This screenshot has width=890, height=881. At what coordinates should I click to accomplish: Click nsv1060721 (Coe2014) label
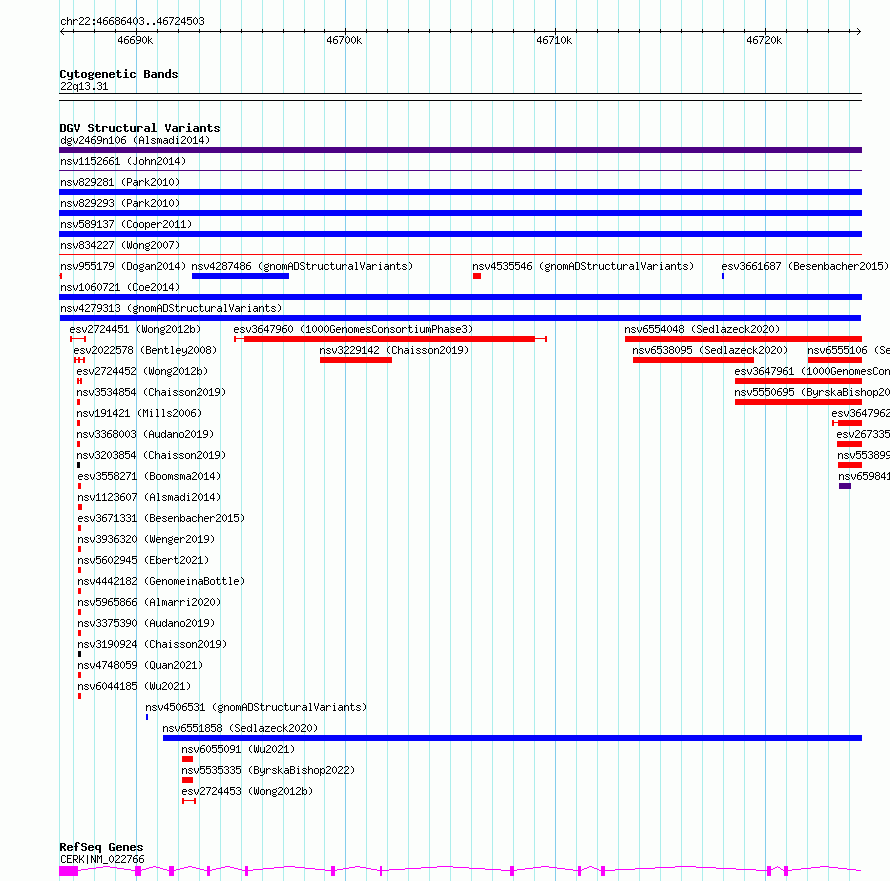point(120,287)
